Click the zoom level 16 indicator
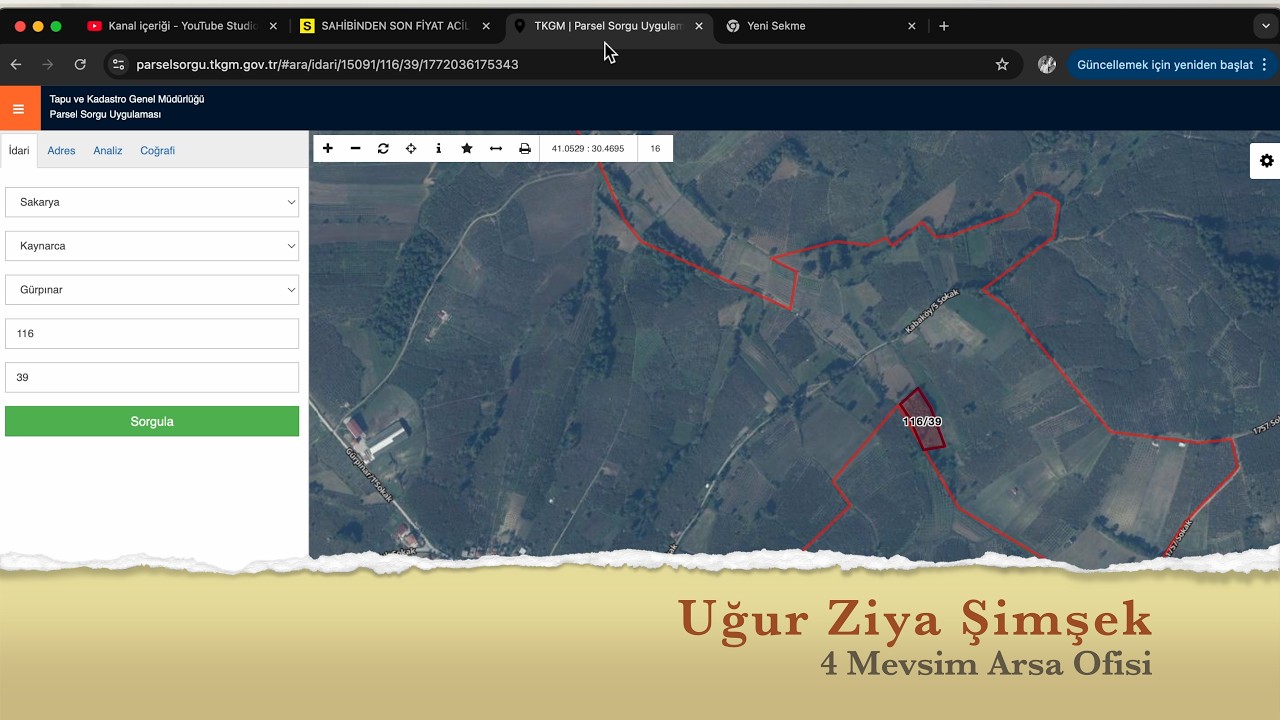This screenshot has height=720, width=1280. click(655, 148)
